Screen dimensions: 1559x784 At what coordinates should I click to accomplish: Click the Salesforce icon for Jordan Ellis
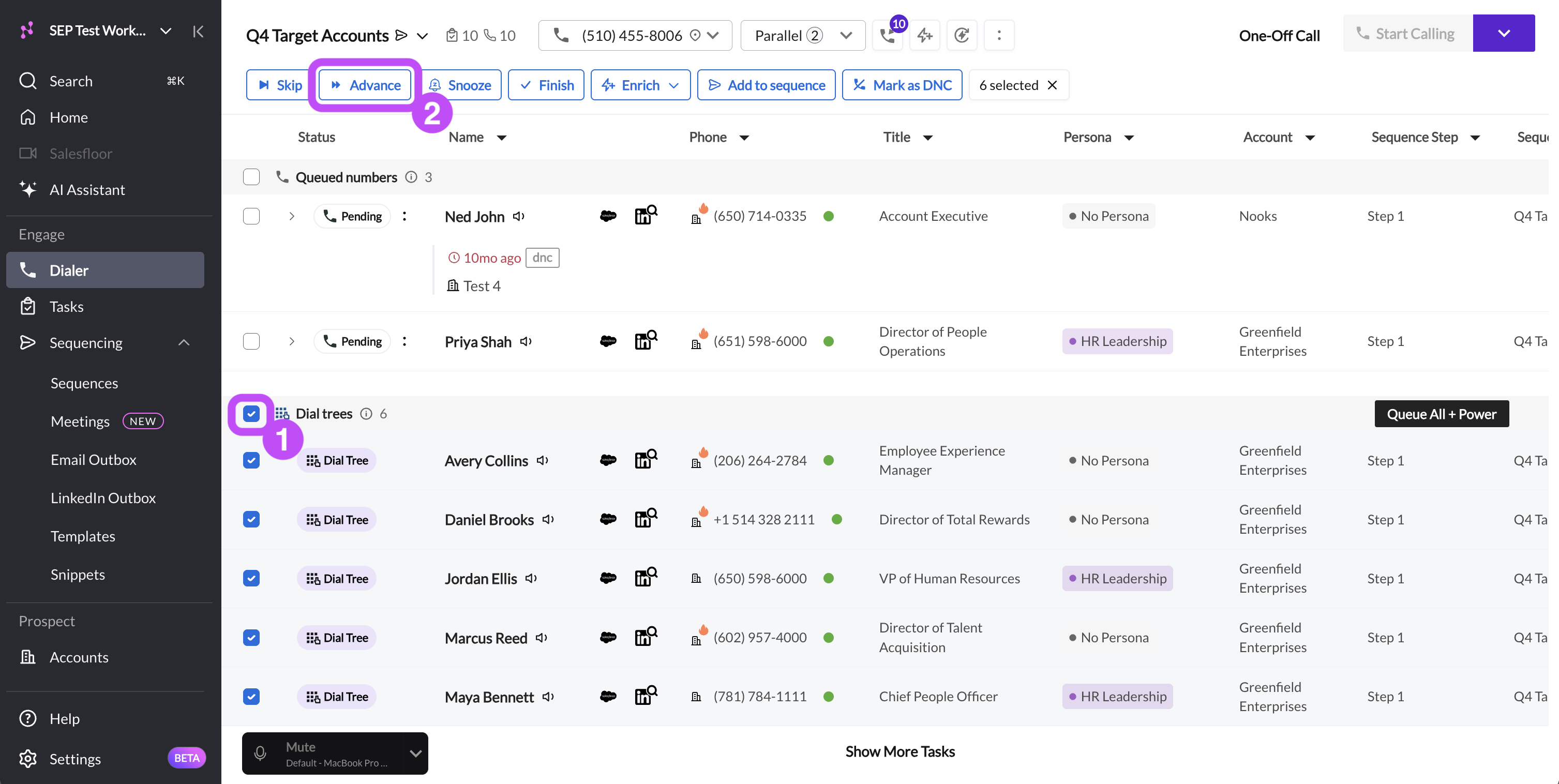tap(608, 578)
